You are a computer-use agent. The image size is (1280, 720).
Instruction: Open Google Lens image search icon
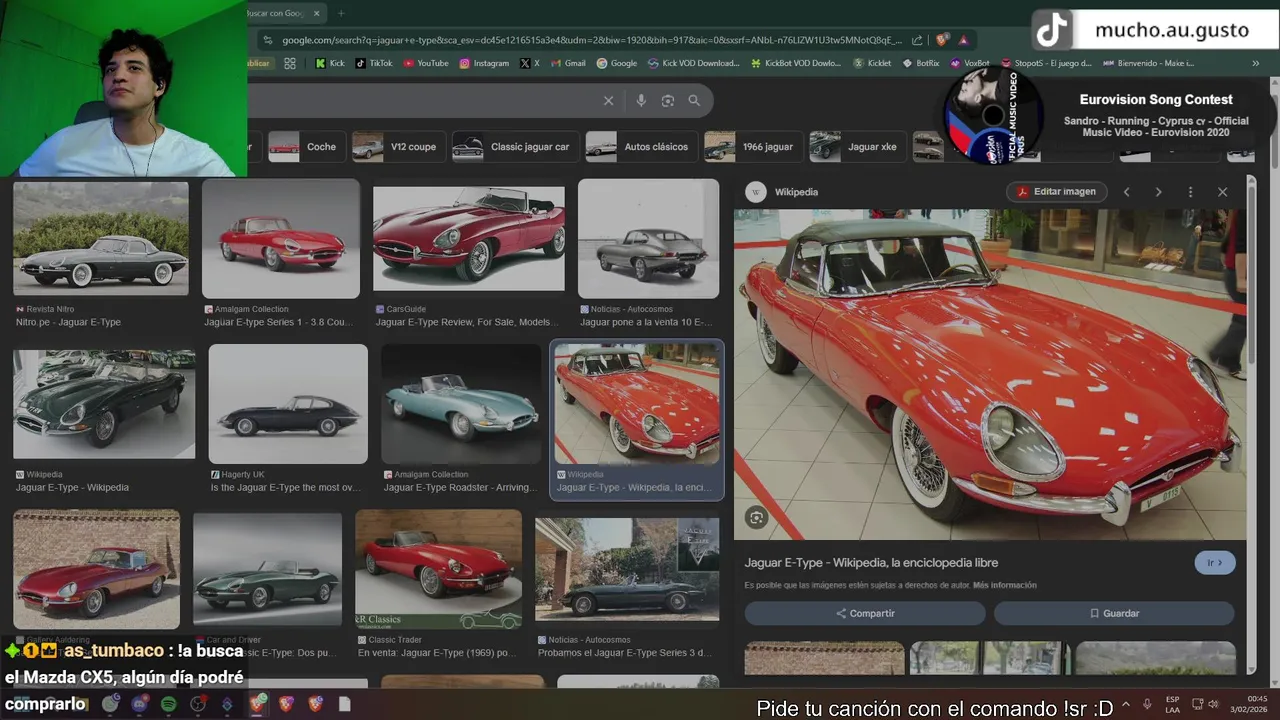click(x=668, y=100)
